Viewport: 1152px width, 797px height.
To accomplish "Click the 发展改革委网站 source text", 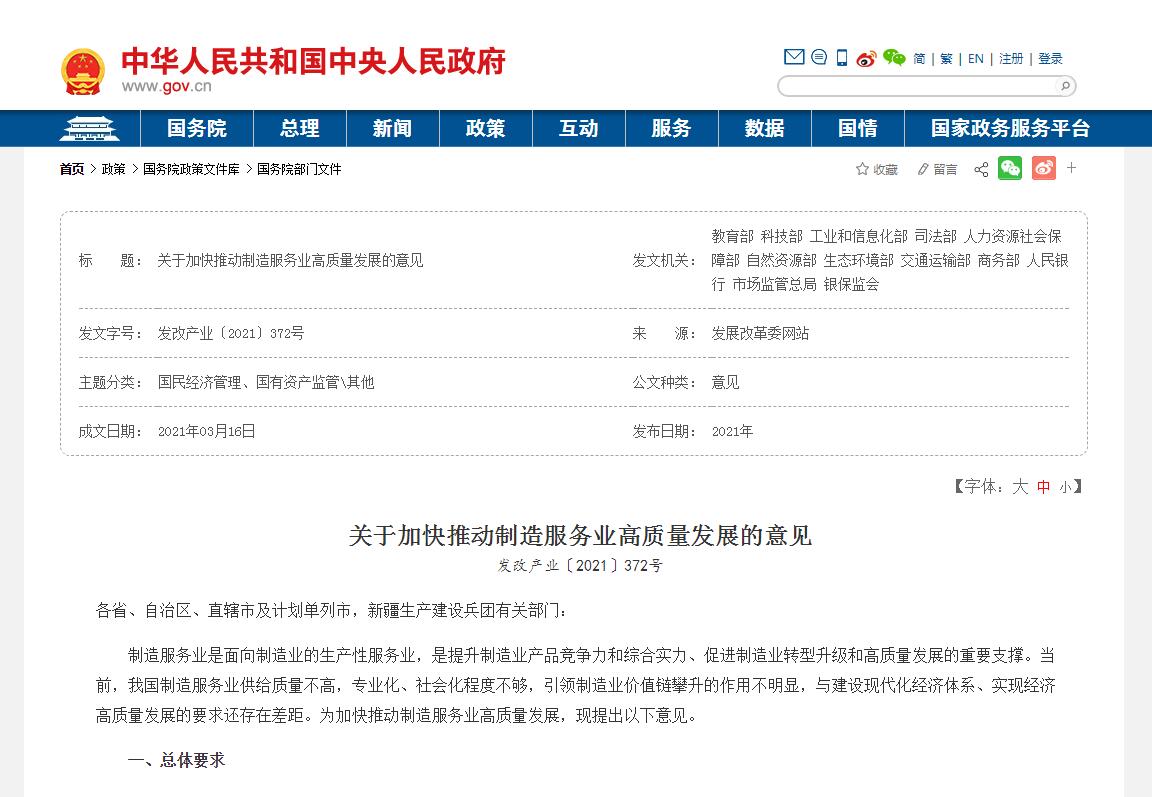I will (x=760, y=333).
